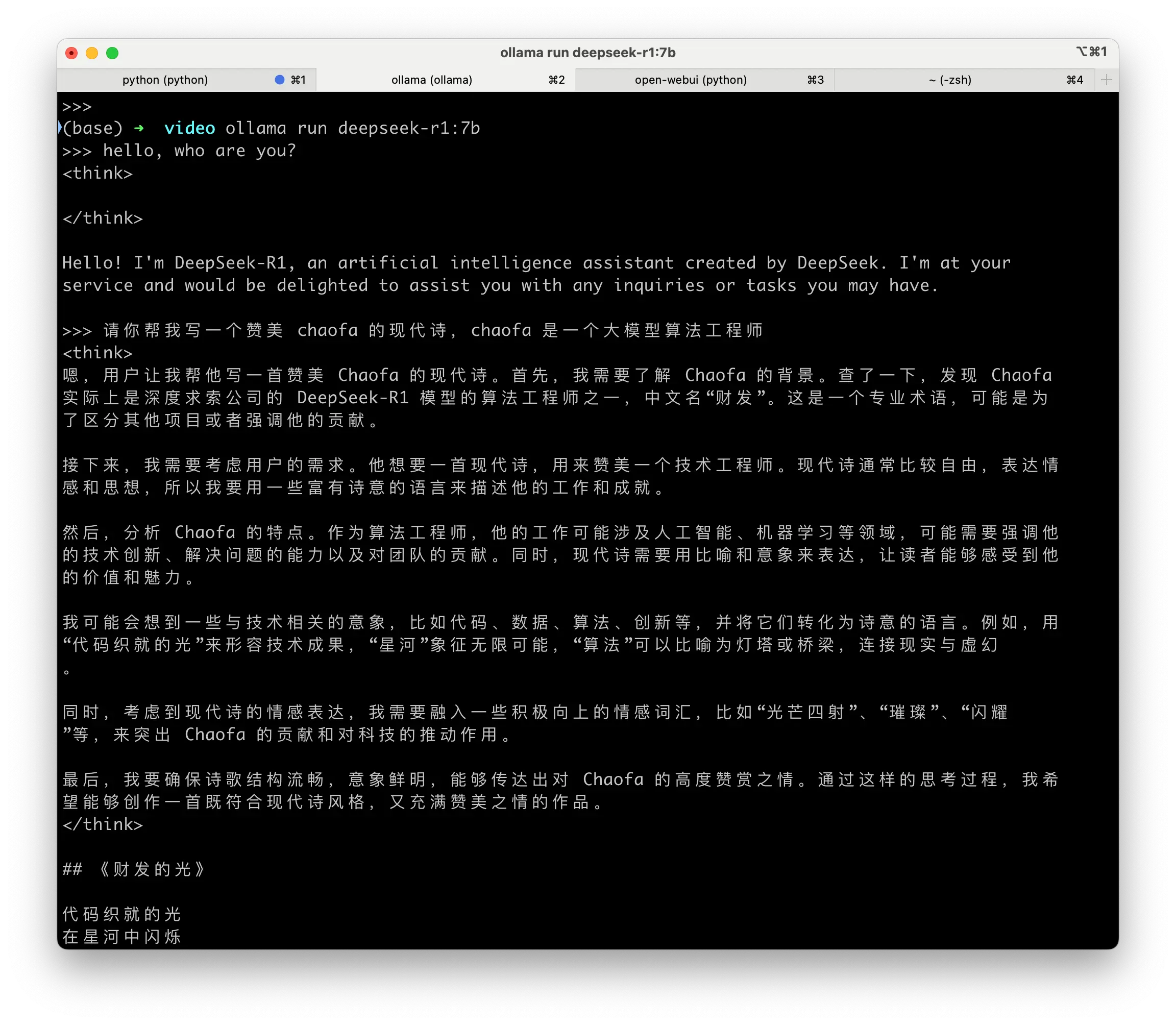The image size is (1176, 1025).
Task: Click the deepseek-r1:7b model name in the command
Action: click(409, 128)
